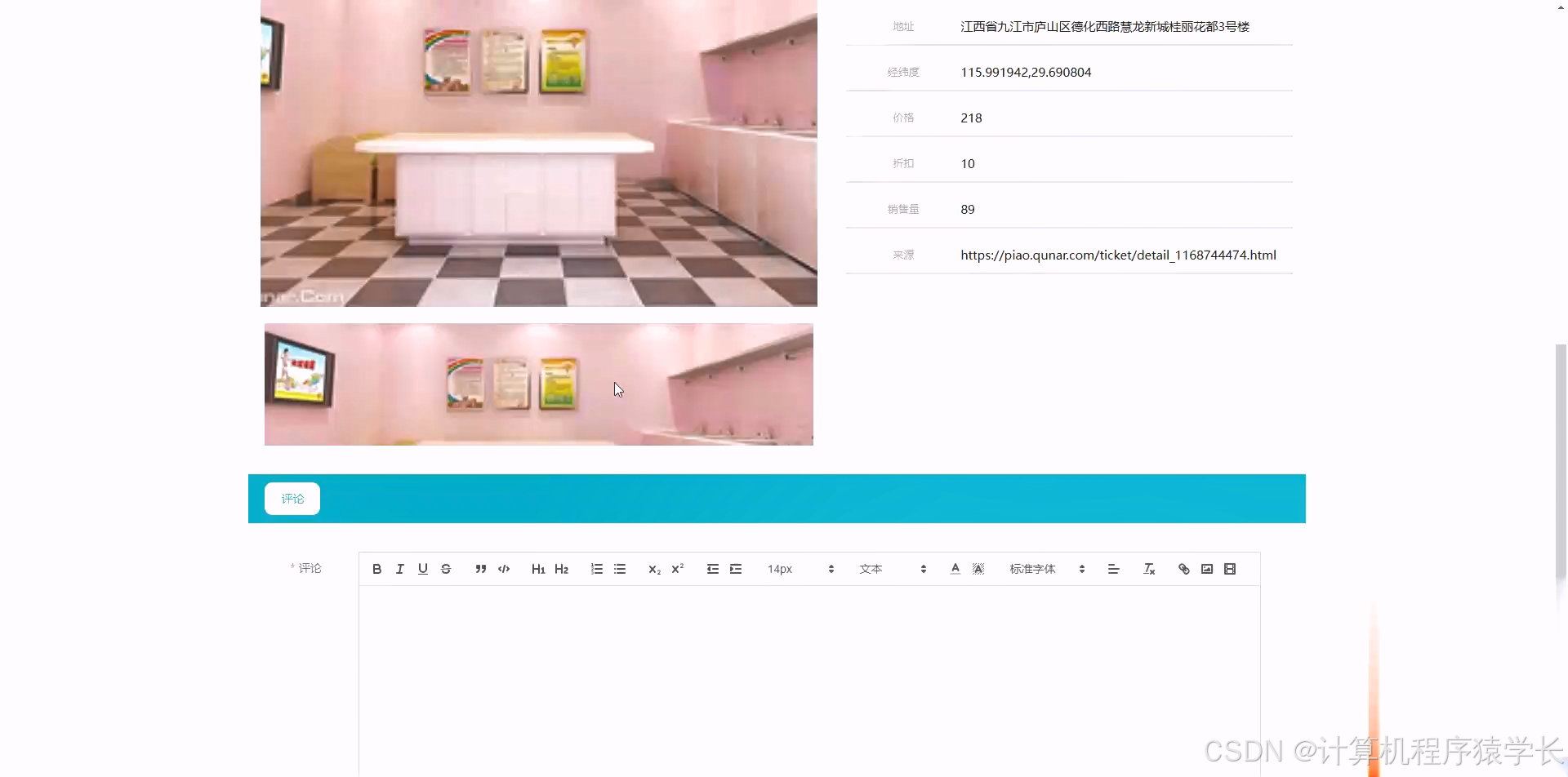Apply italic formatting
The image size is (1568, 777).
point(399,568)
